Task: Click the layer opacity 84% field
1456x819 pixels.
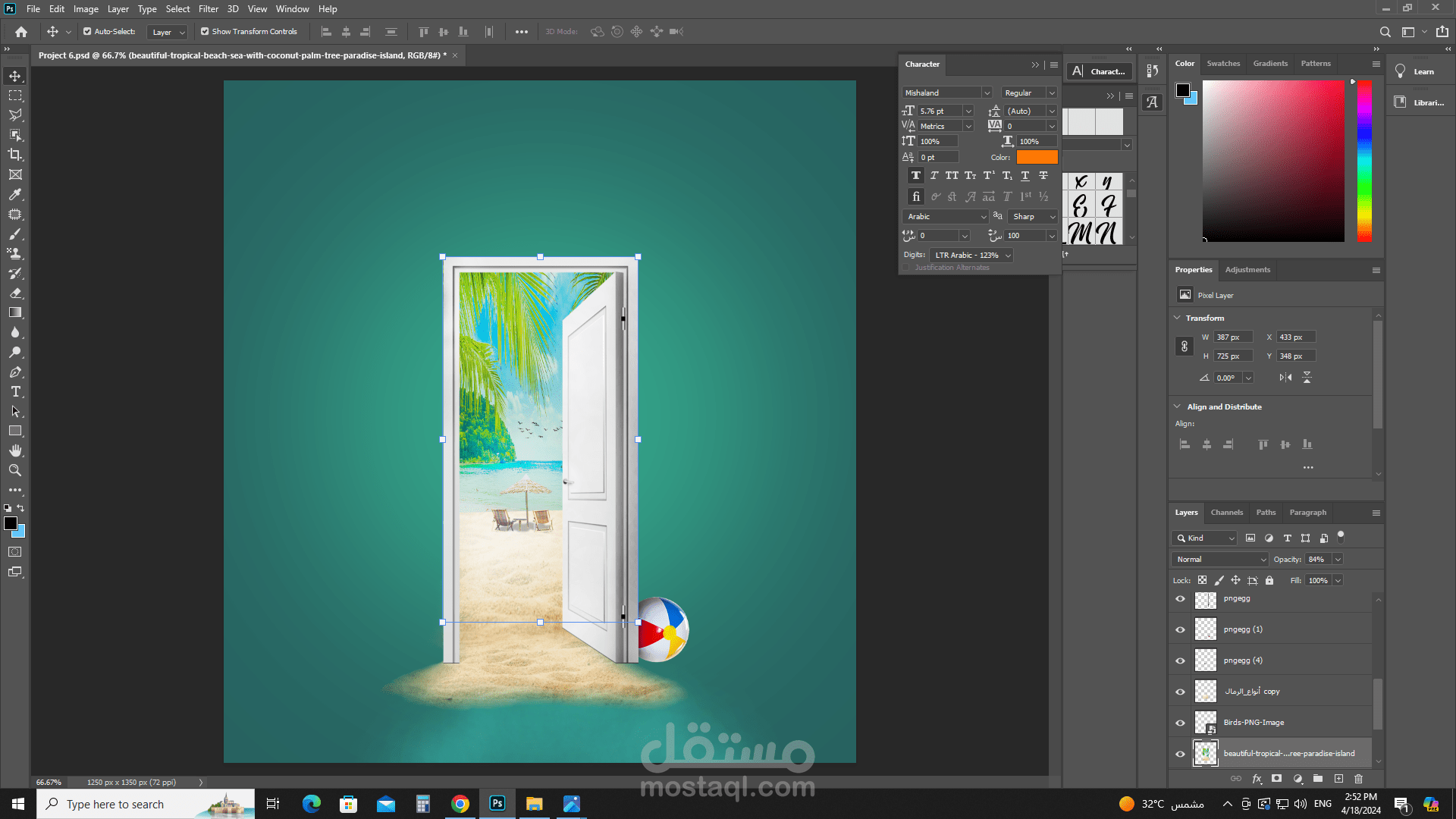Action: point(1316,560)
